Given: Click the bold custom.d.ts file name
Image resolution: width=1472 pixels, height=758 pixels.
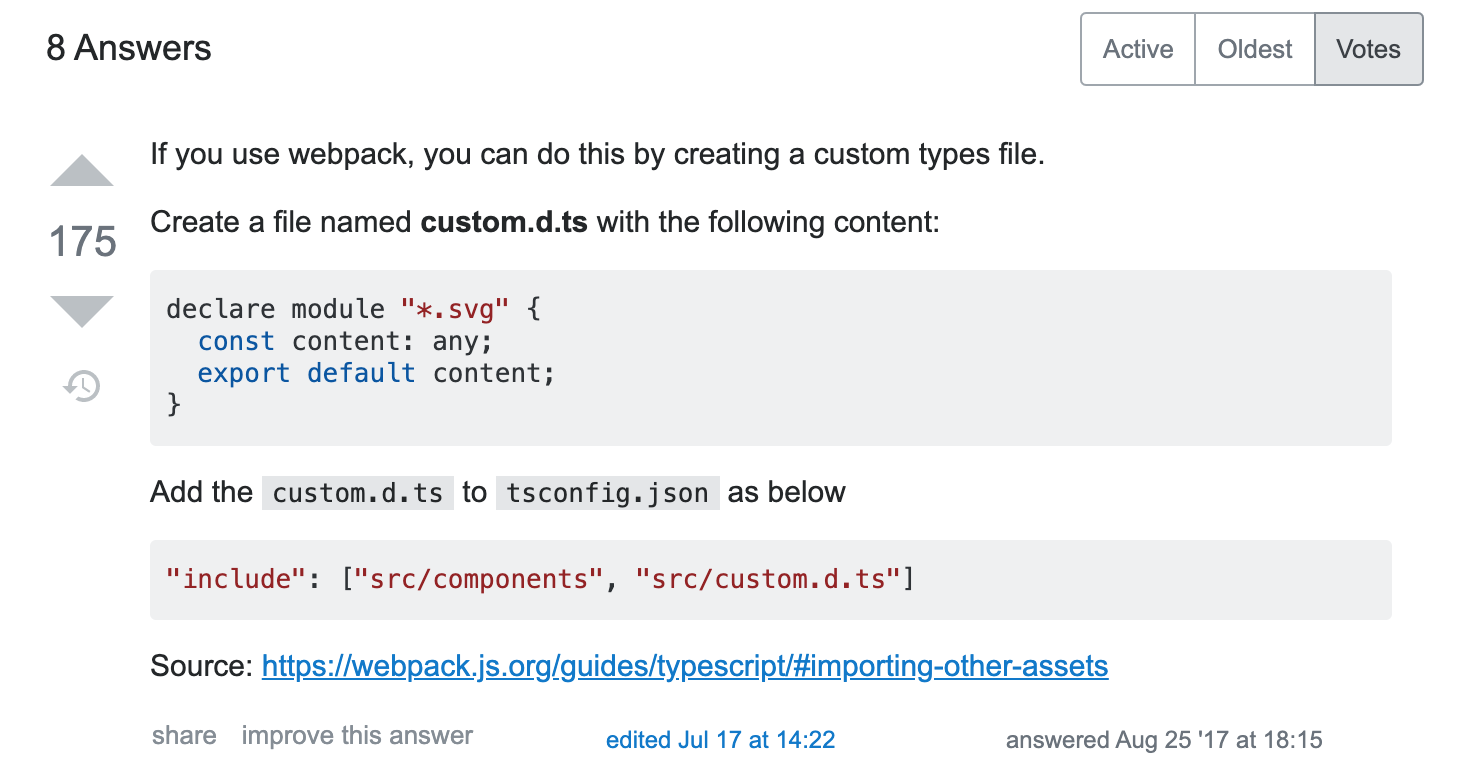Looking at the screenshot, I should pyautogui.click(x=504, y=221).
